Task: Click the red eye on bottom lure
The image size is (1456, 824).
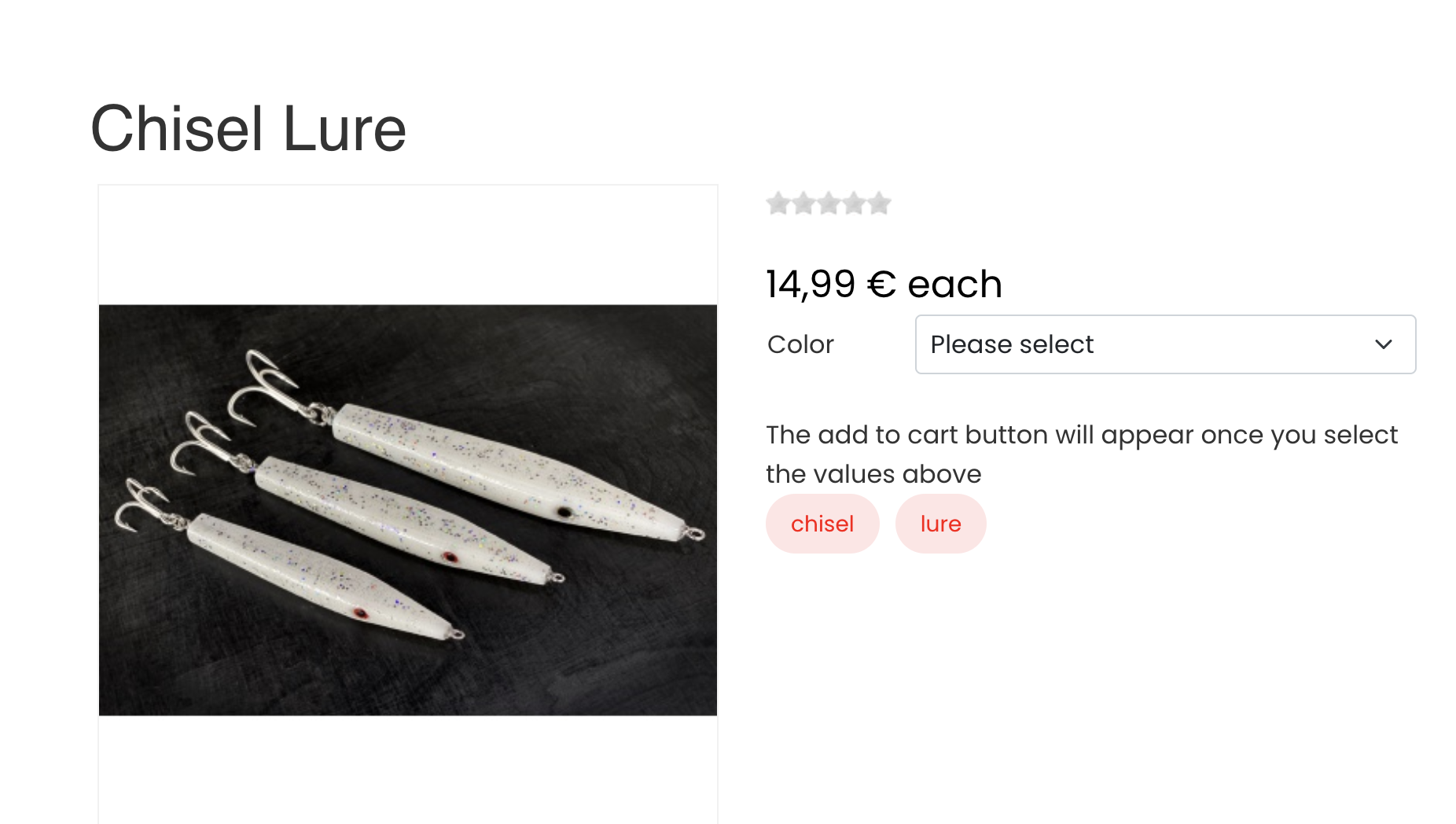Action: coord(360,613)
